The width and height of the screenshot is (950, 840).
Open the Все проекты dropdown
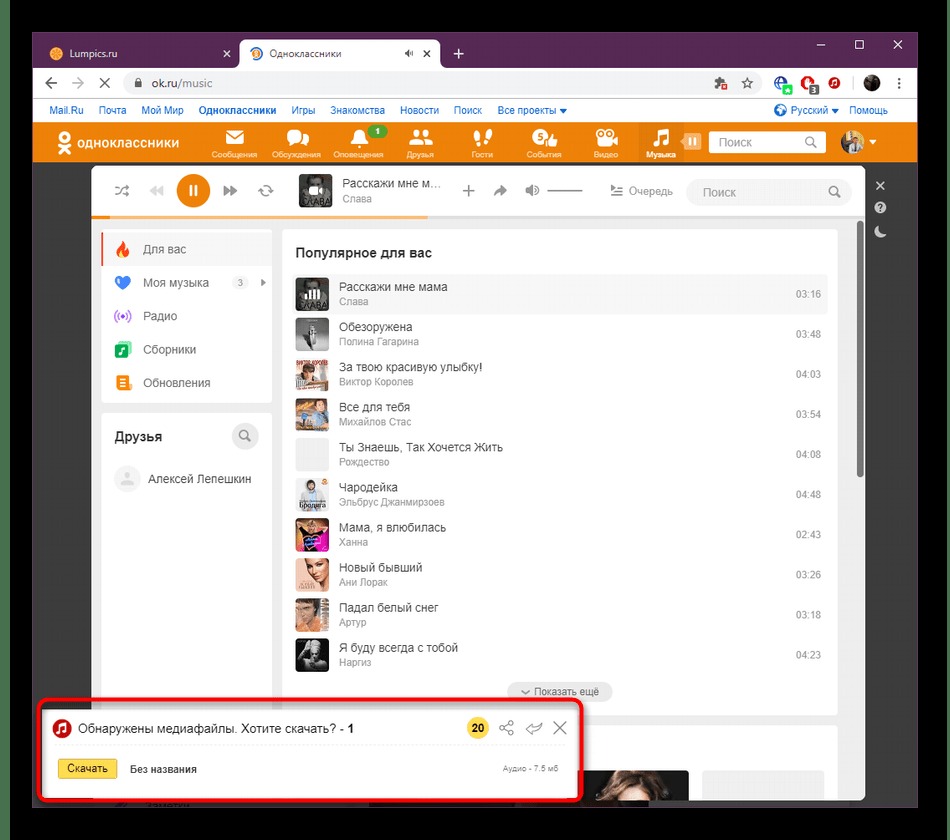pyautogui.click(x=532, y=110)
